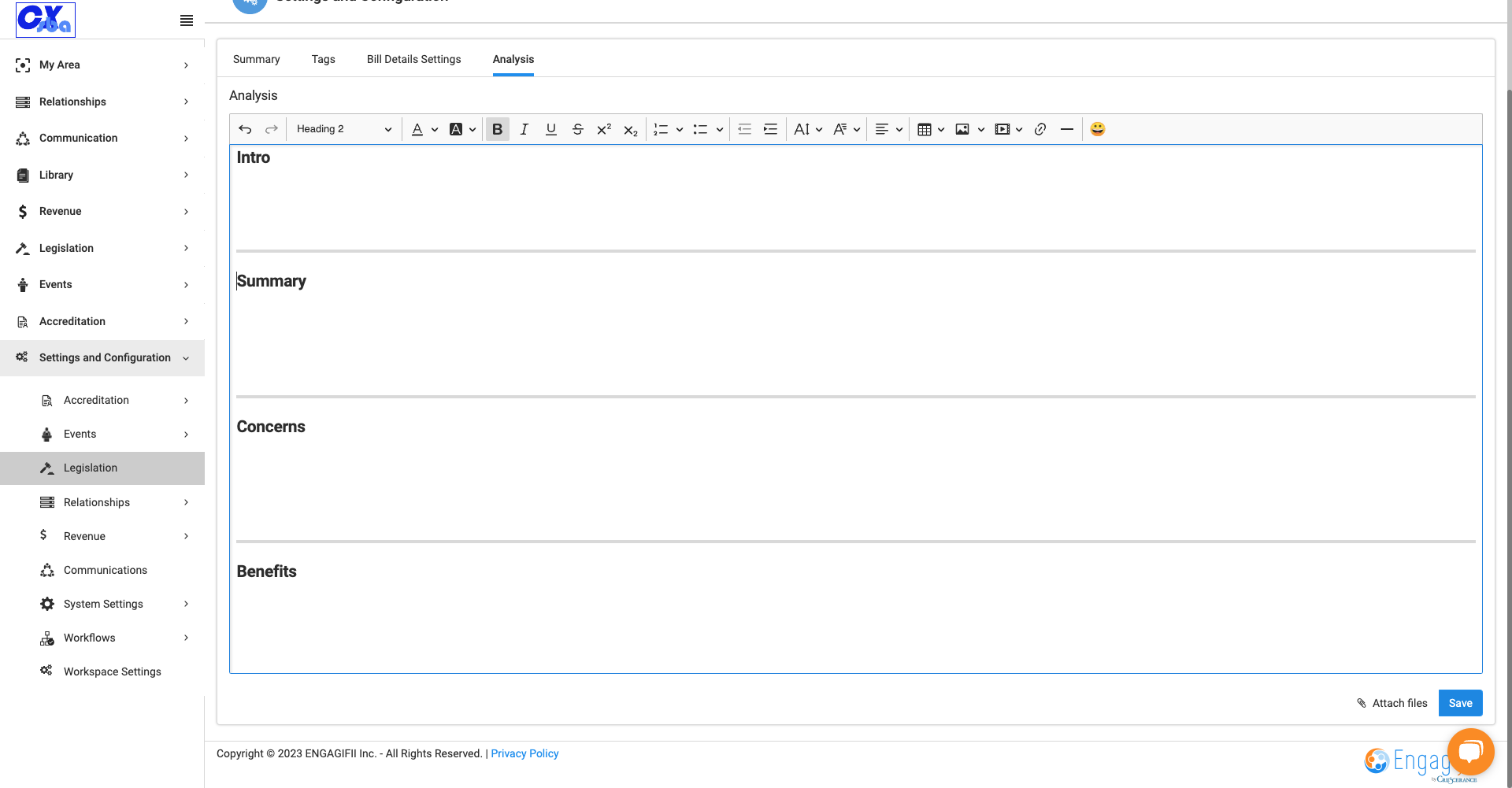
Task: Switch to the Summary tab
Action: coord(257,59)
